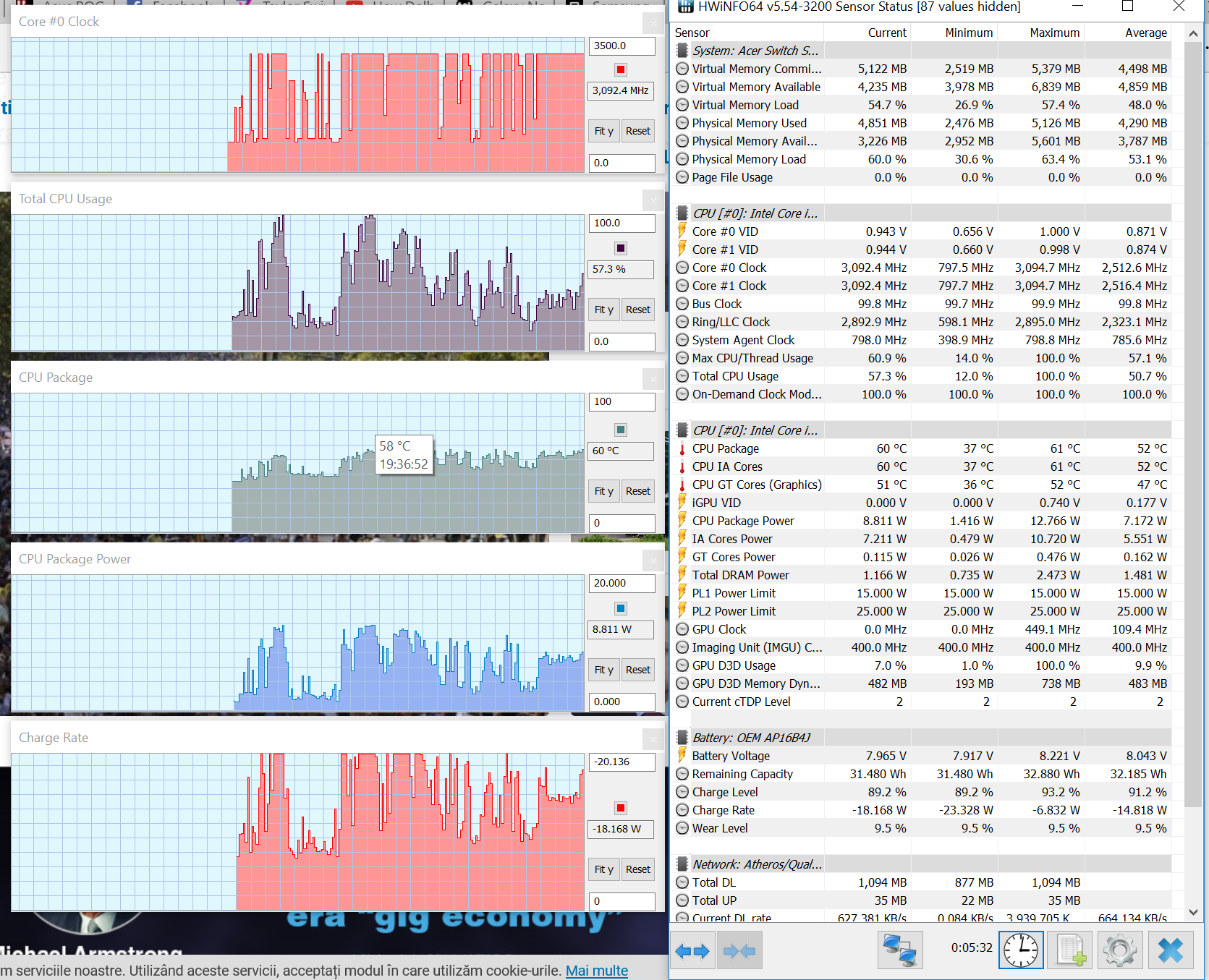Select the Total DL network row
Viewport: 1209px width, 980px height.
[922, 882]
